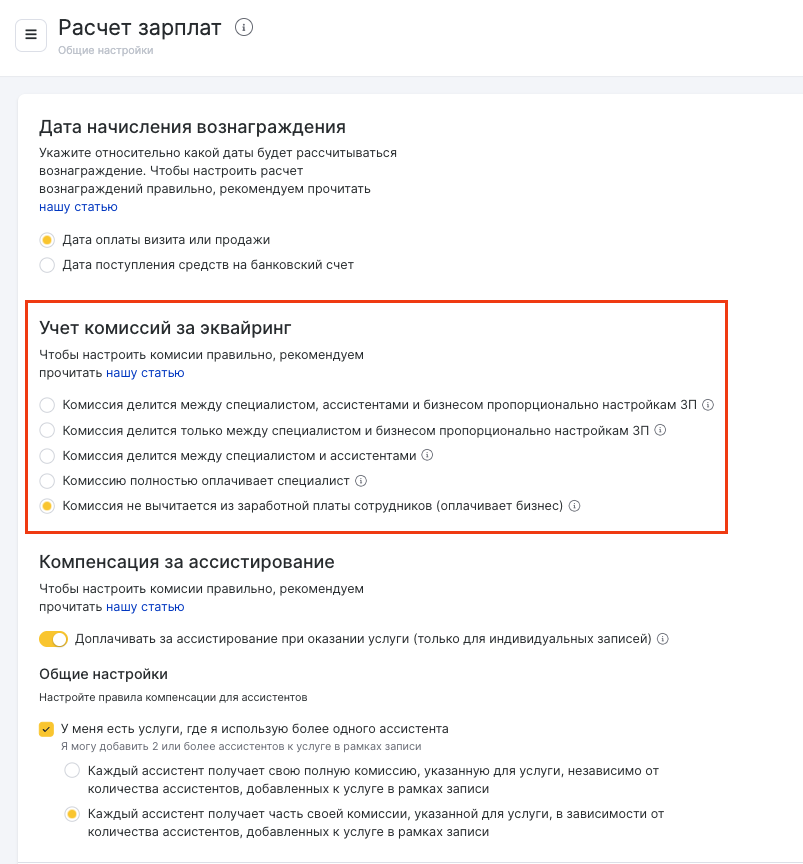Open нашу статью link under Дата начисления вознаграждения
This screenshot has height=864, width=803.
coord(78,207)
